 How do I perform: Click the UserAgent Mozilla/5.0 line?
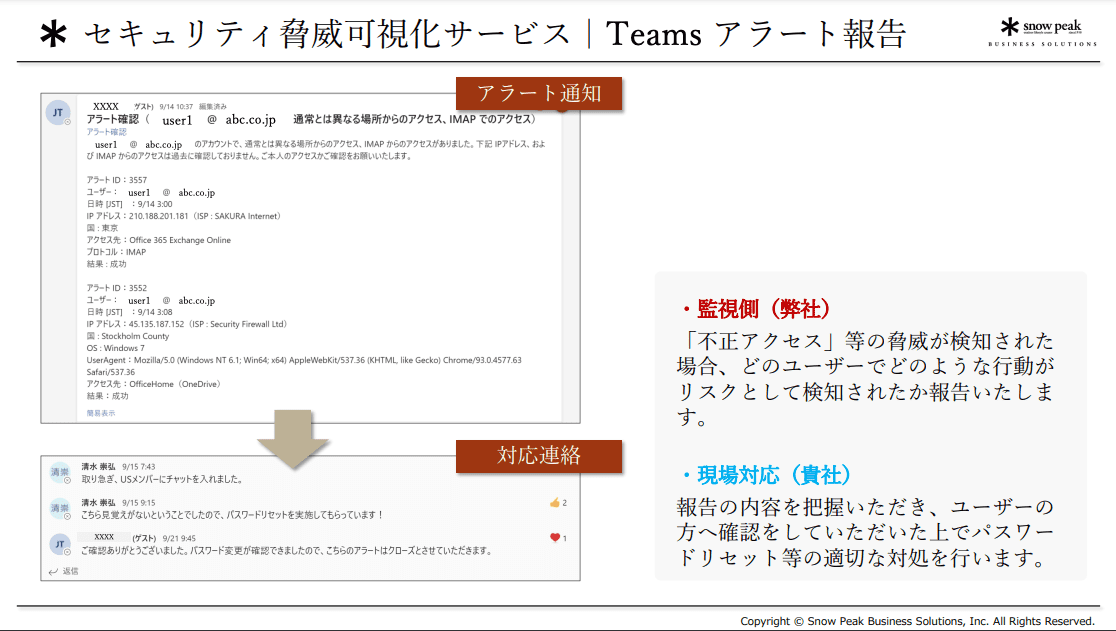304,361
